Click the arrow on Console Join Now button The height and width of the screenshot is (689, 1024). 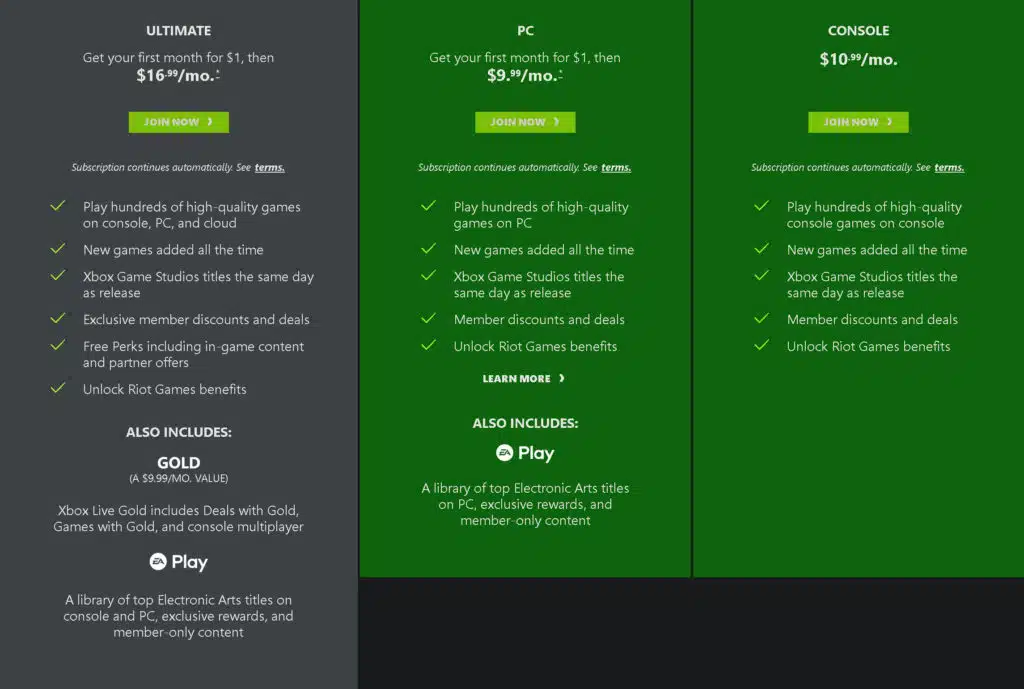pyautogui.click(x=889, y=121)
